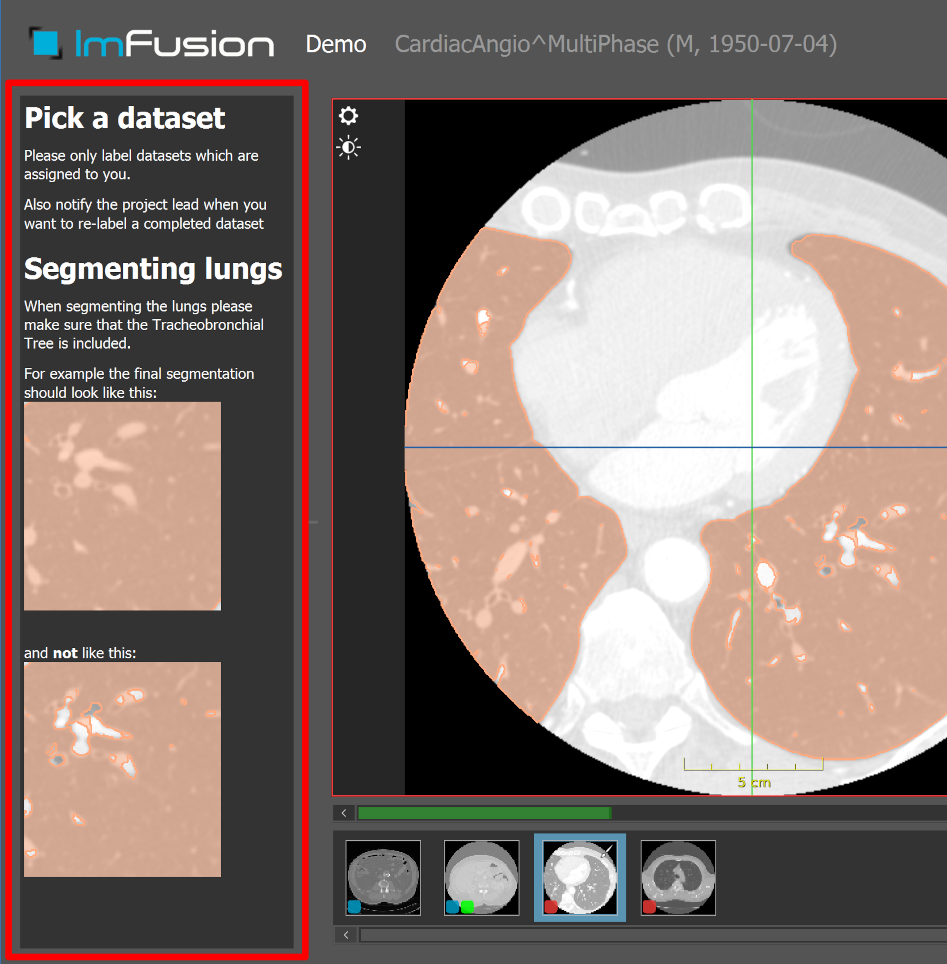Select the highlighted cardiac thumbnail with red label

pos(580,878)
